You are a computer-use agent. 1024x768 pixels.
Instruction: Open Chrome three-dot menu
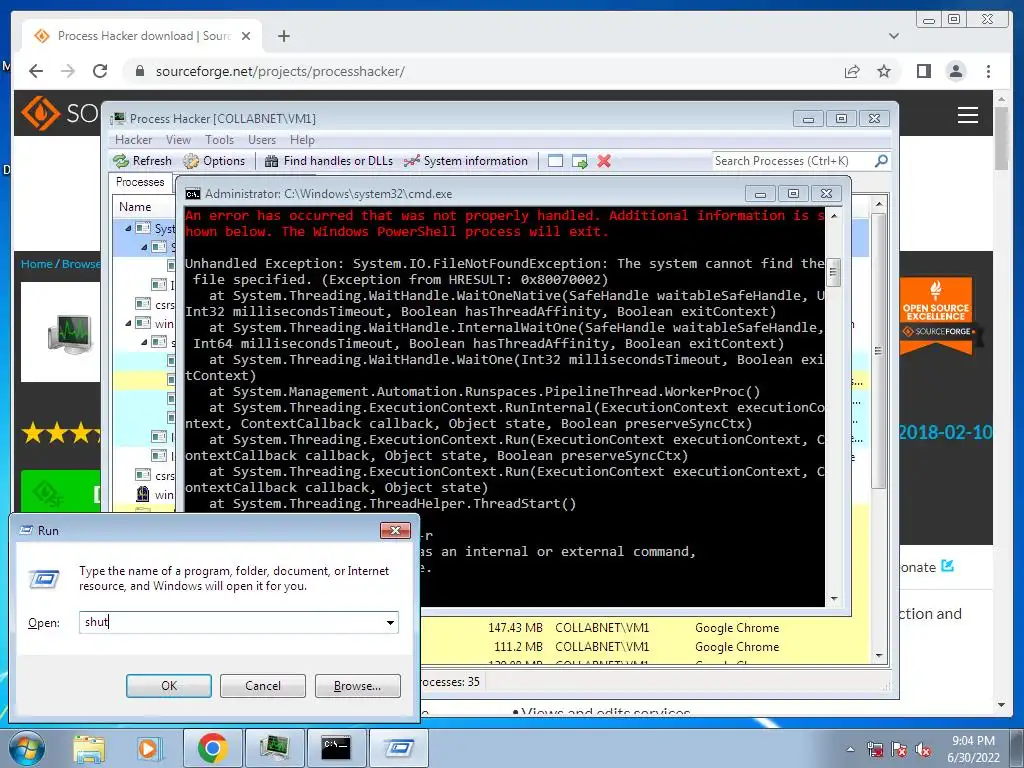click(988, 71)
